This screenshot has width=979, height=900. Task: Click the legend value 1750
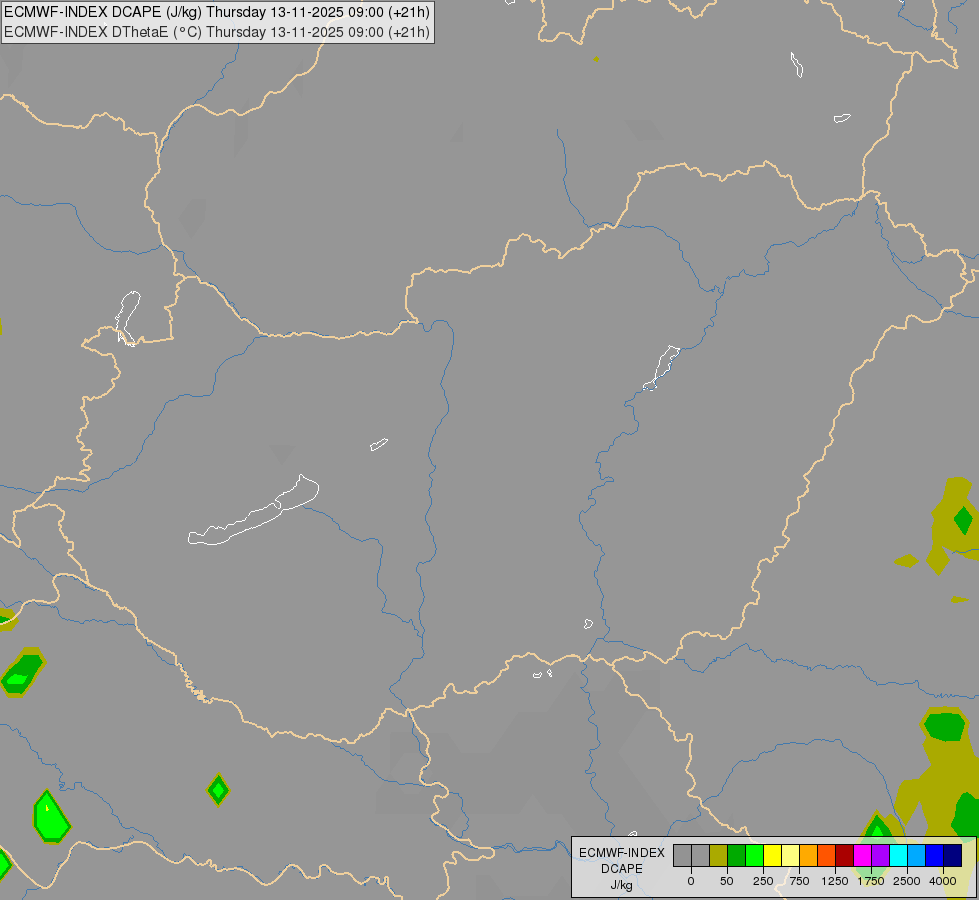coord(871,881)
